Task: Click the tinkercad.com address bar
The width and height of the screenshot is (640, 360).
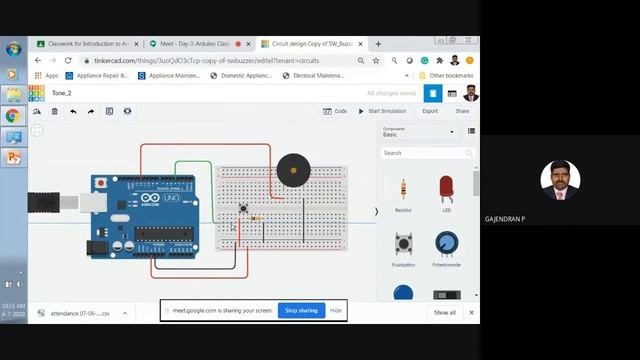Action: (206, 61)
